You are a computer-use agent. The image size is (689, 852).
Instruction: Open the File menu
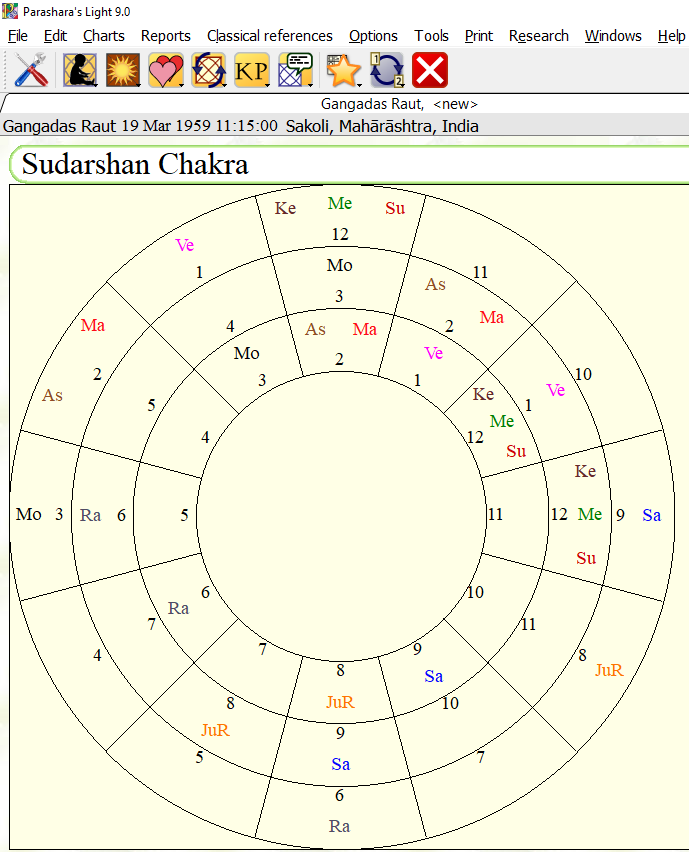click(18, 36)
